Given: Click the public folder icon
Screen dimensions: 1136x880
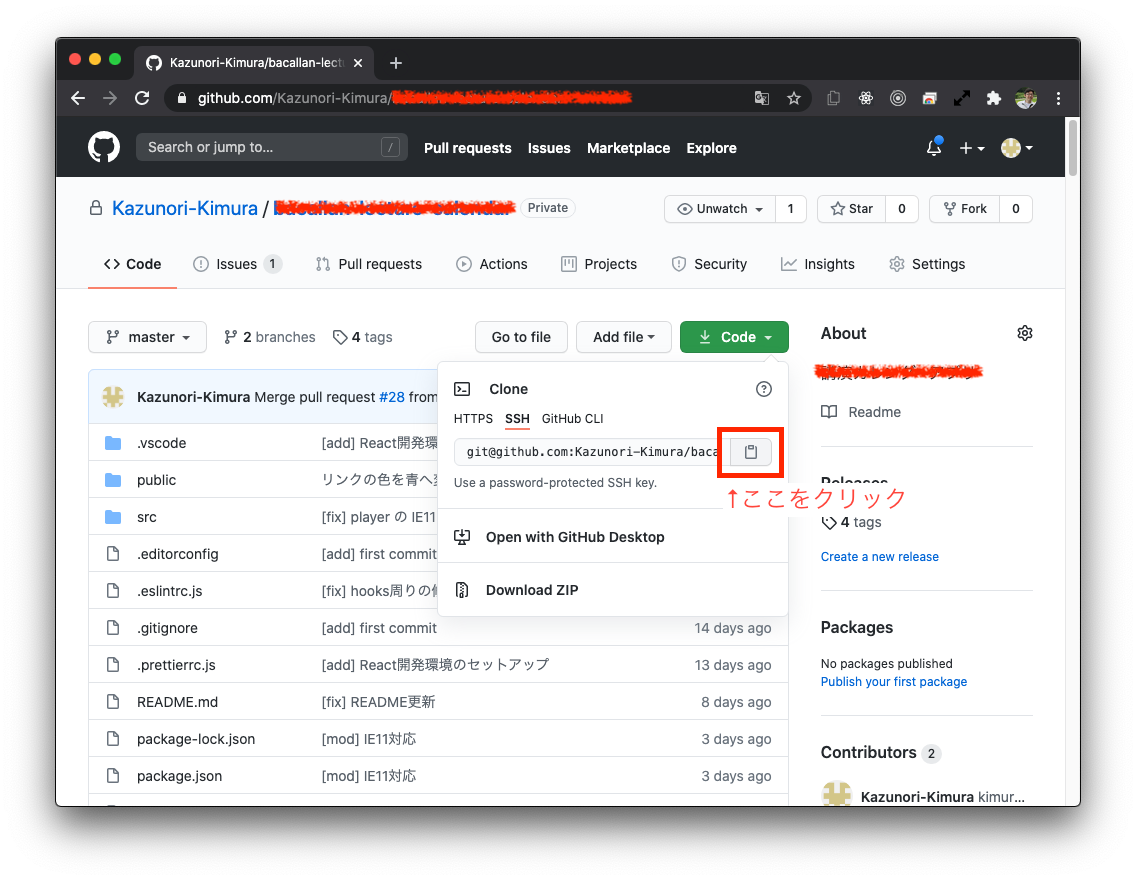Looking at the screenshot, I should (113, 479).
